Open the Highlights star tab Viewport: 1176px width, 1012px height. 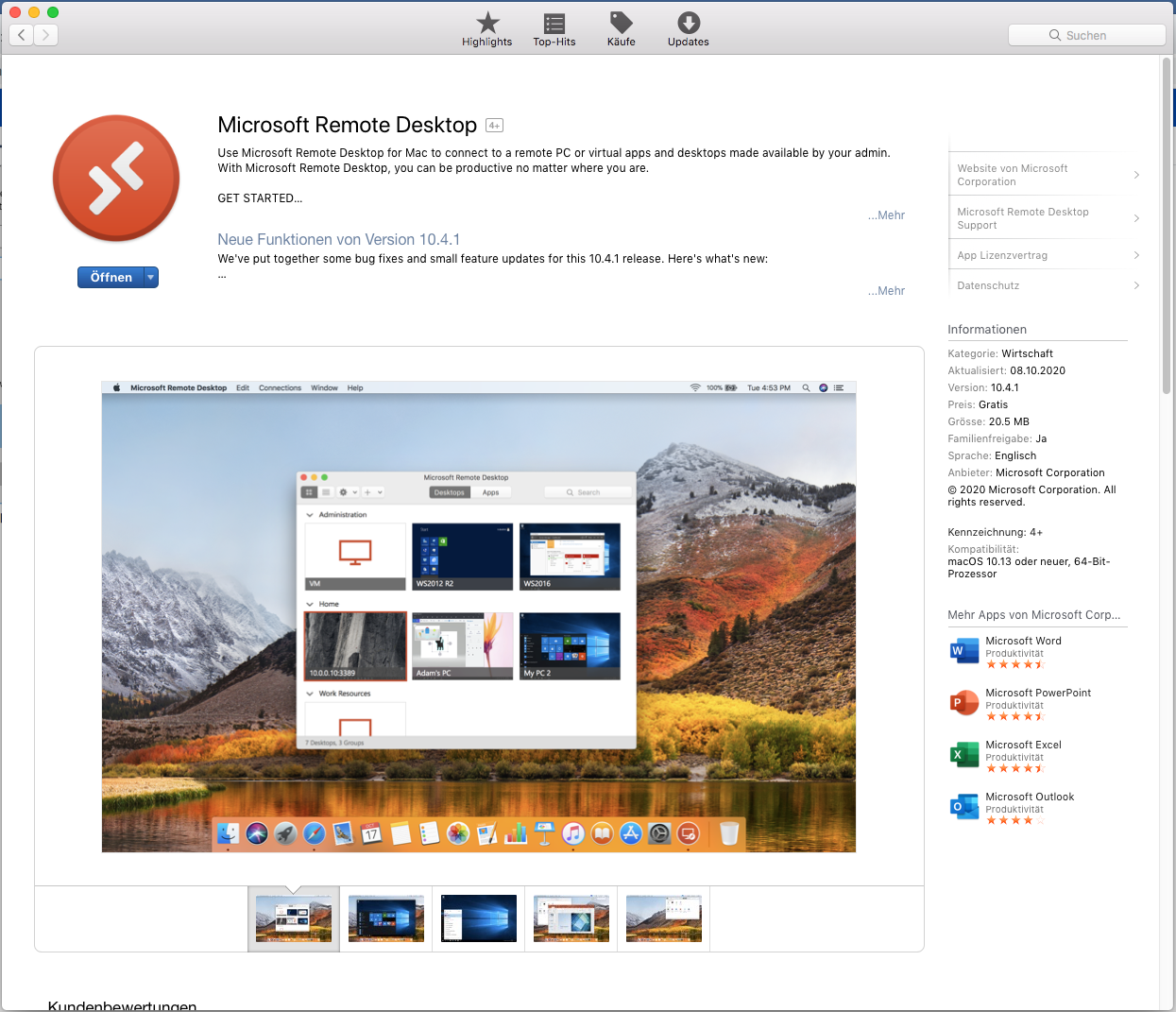pos(487,29)
